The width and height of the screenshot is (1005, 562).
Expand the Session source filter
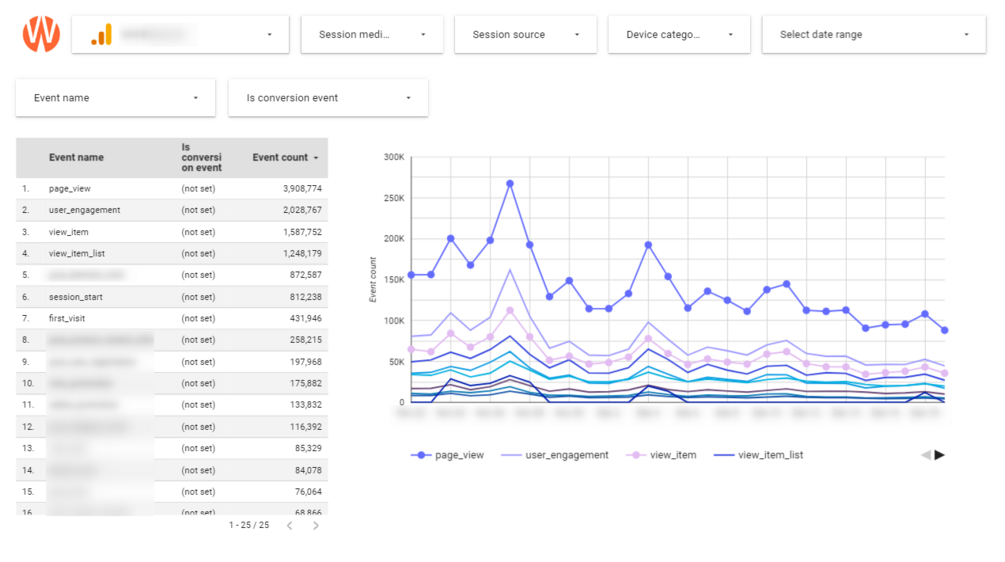tap(526, 34)
